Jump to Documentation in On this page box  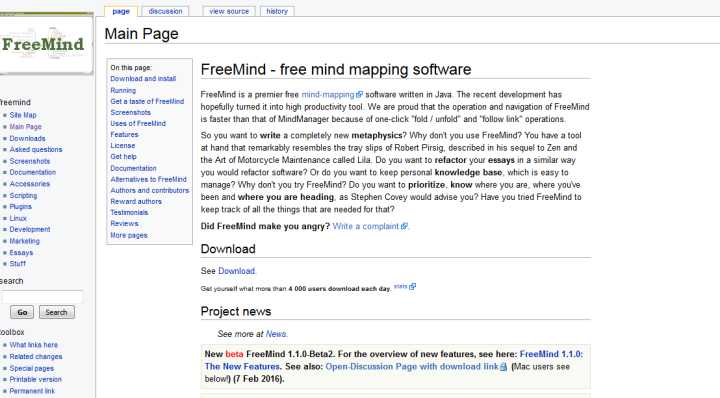click(x=133, y=168)
